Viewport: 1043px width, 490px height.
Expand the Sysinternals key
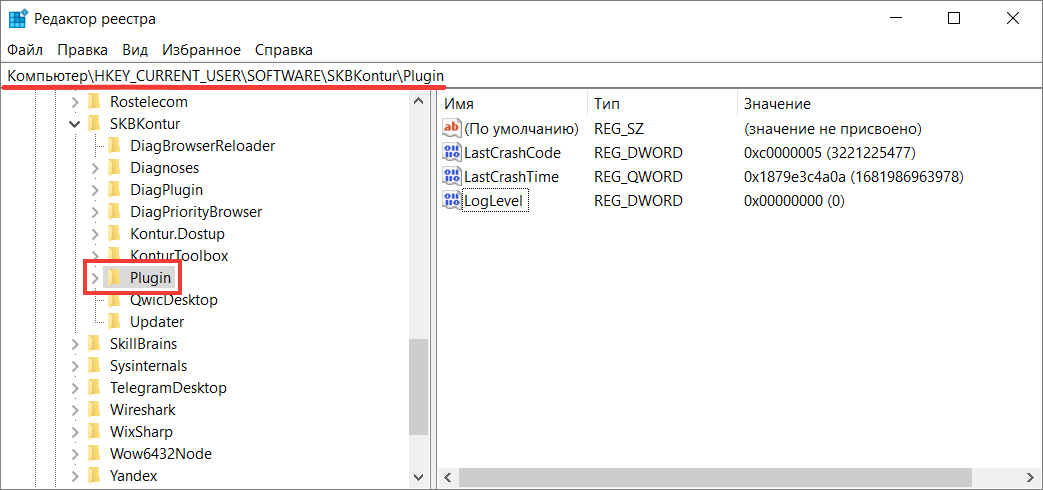click(x=74, y=366)
